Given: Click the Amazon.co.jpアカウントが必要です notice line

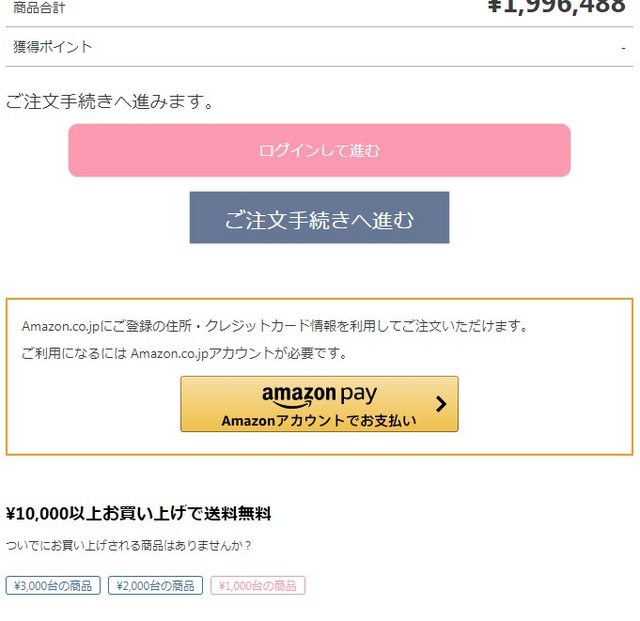Looking at the screenshot, I should [184, 353].
